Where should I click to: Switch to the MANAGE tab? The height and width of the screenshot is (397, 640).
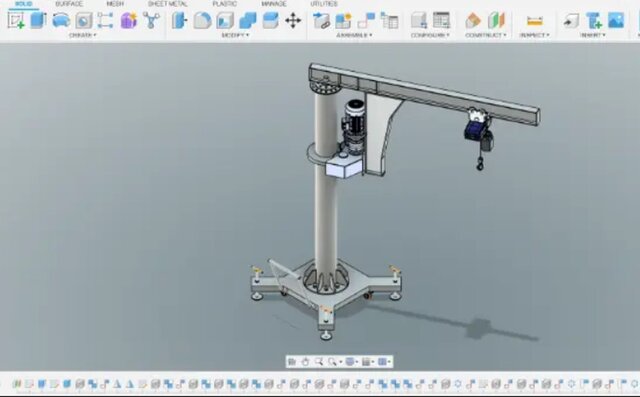tap(274, 4)
